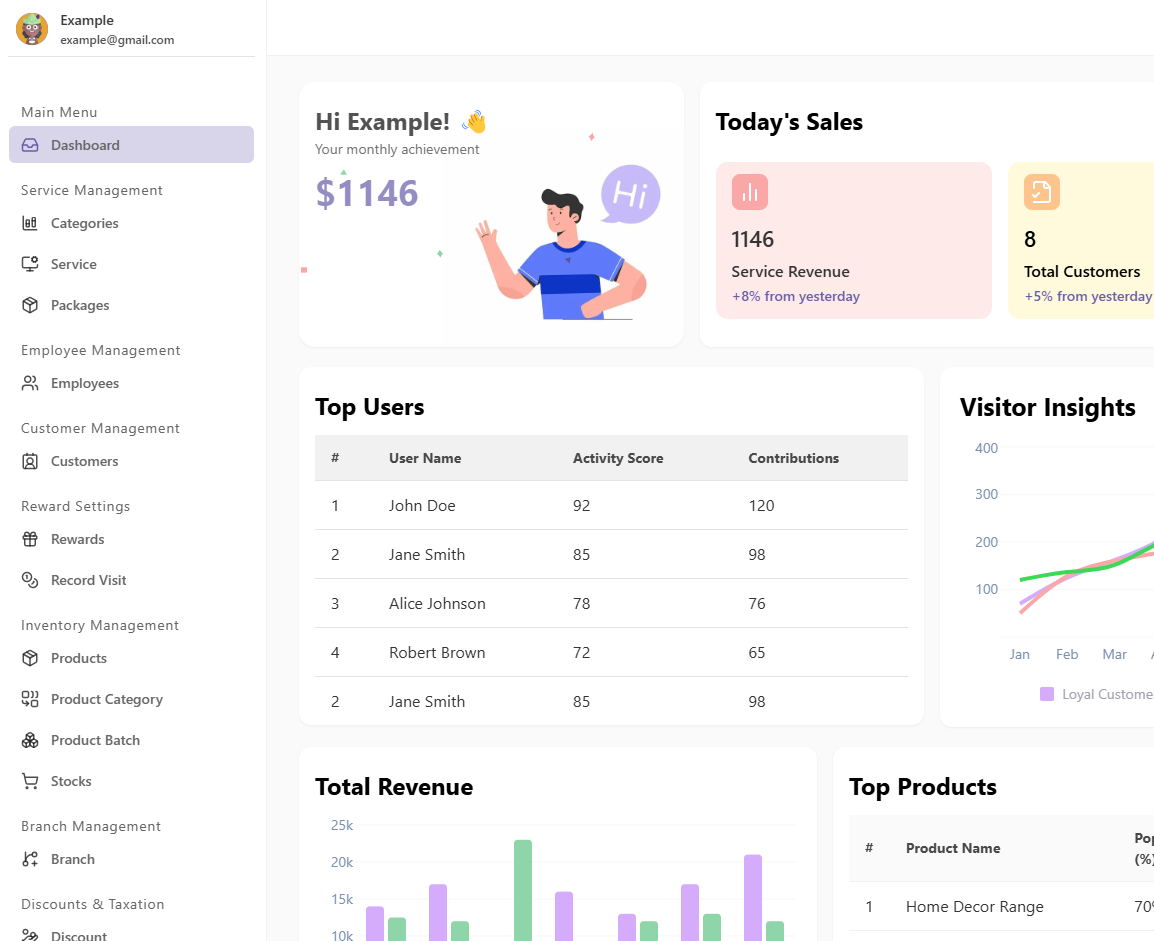Click the Stocks shopping cart icon
Screen dimensions: 1154x941
point(30,781)
